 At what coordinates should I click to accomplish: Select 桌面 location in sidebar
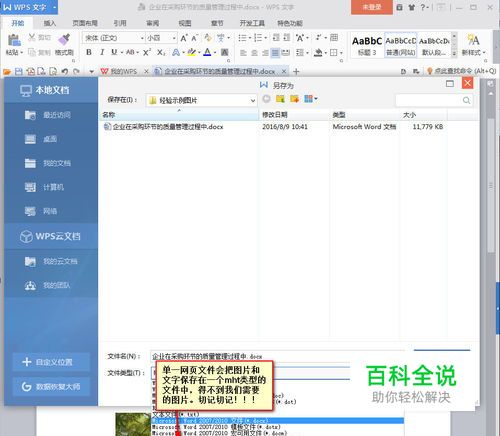coord(51,139)
